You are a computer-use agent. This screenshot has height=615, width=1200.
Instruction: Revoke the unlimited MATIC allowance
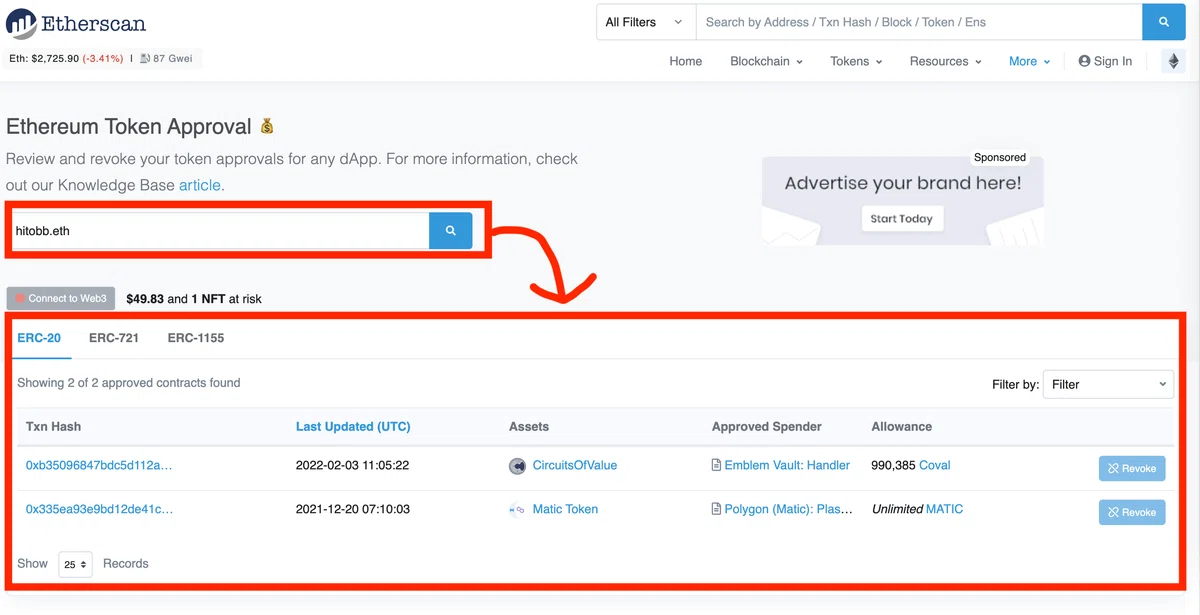[x=1132, y=512]
